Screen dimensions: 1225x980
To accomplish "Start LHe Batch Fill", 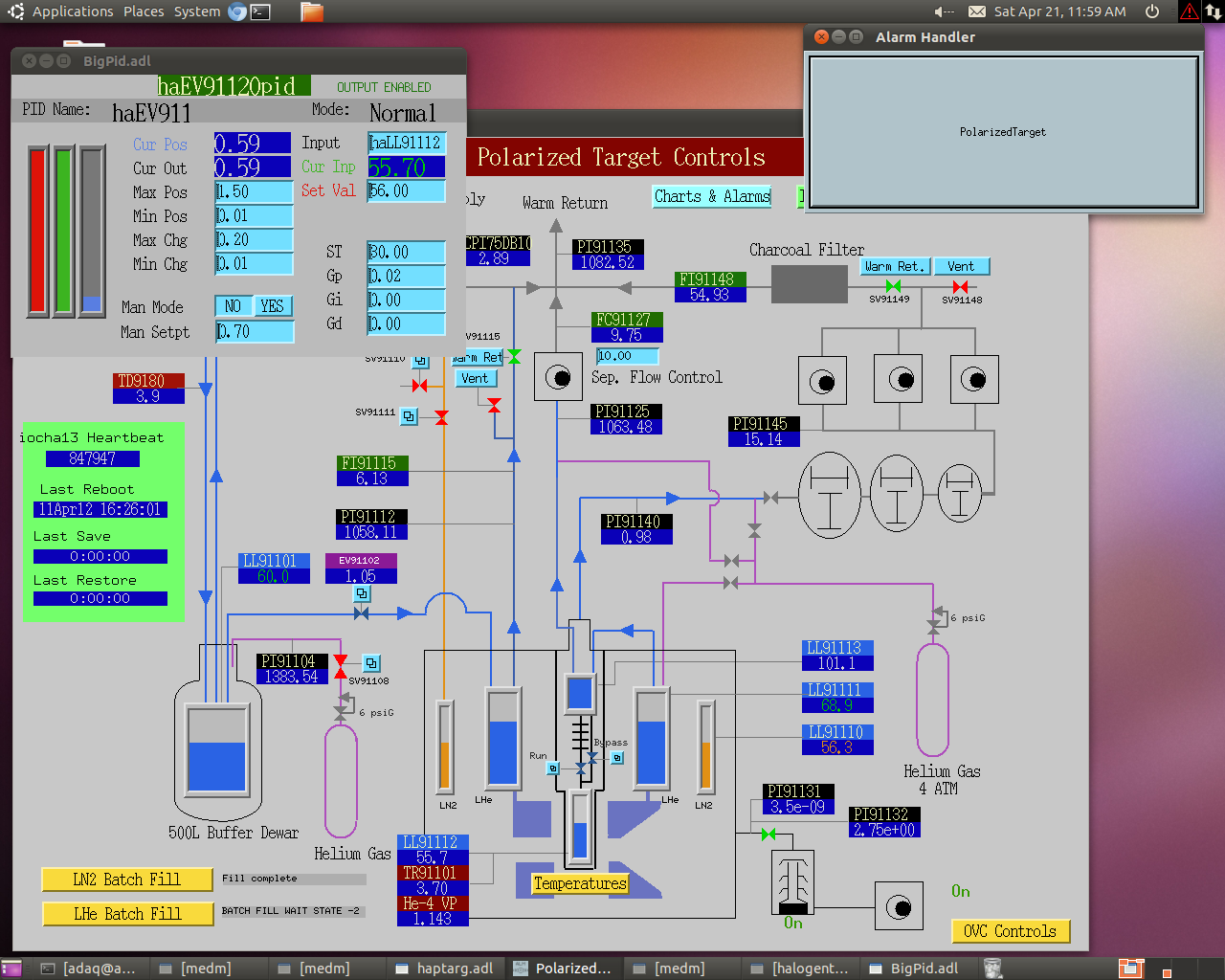I will 127,914.
